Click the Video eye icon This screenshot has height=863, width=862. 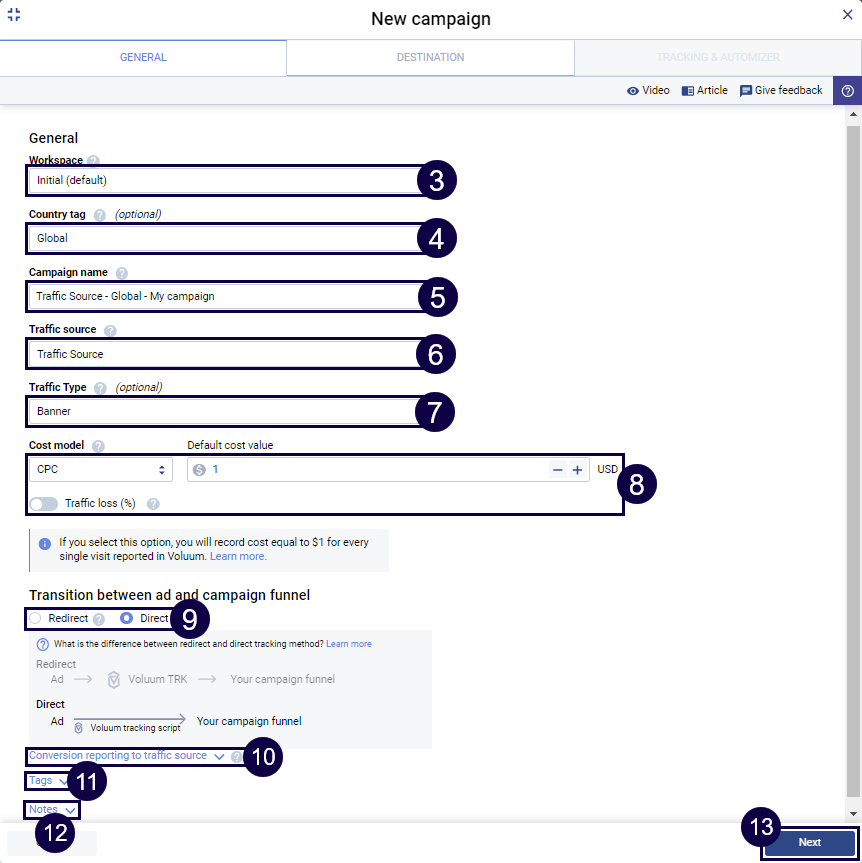633,91
